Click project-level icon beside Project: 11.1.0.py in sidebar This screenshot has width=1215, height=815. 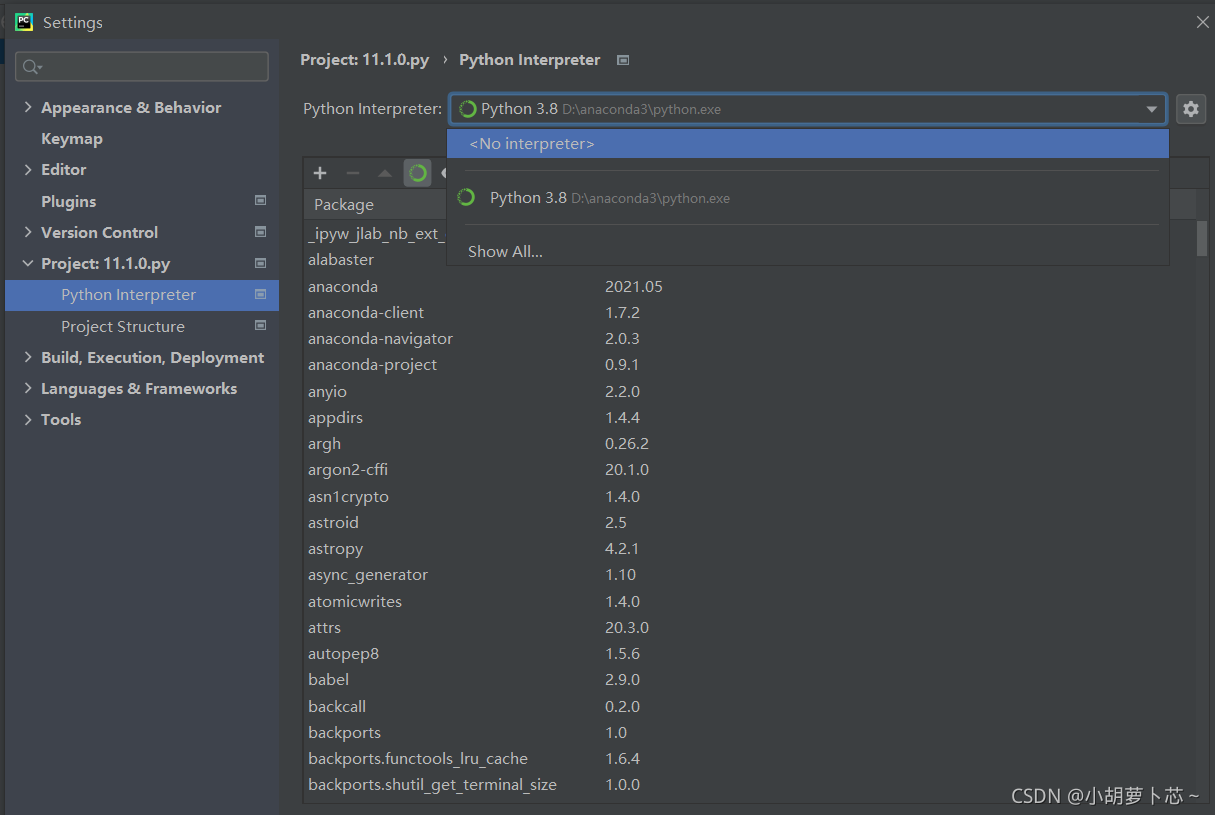pos(261,264)
